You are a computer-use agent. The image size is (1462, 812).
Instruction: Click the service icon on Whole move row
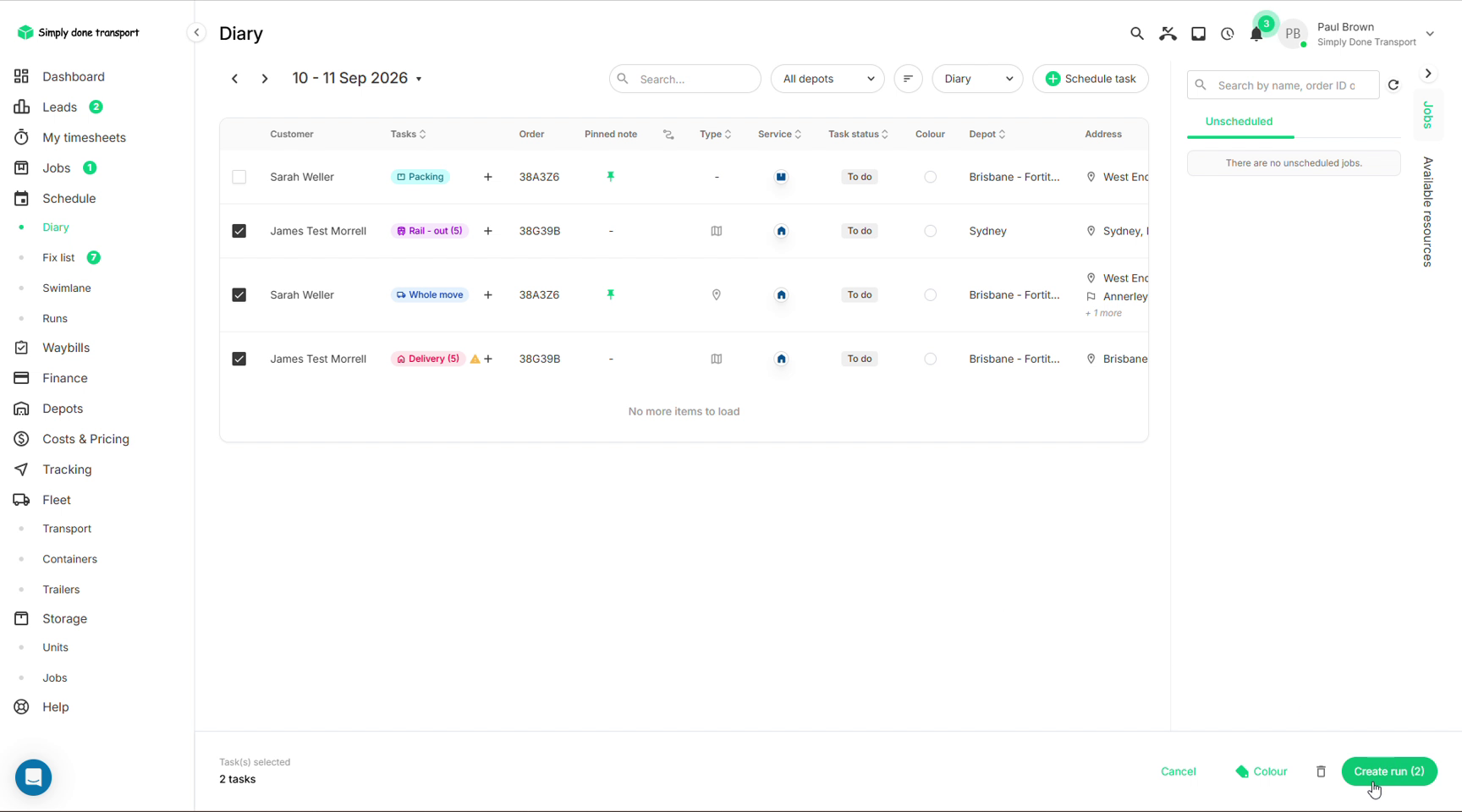click(781, 295)
